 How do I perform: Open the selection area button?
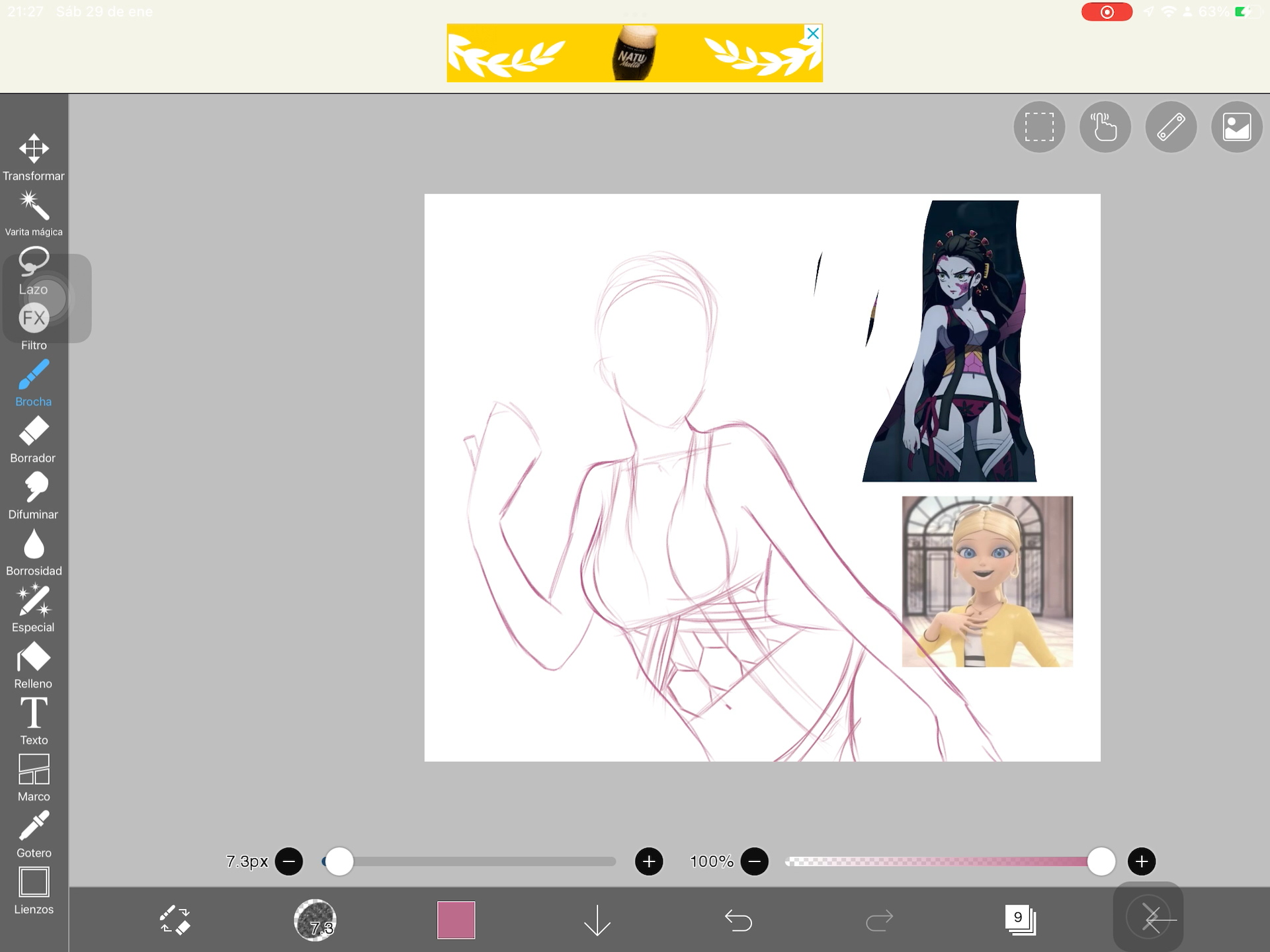[1039, 127]
